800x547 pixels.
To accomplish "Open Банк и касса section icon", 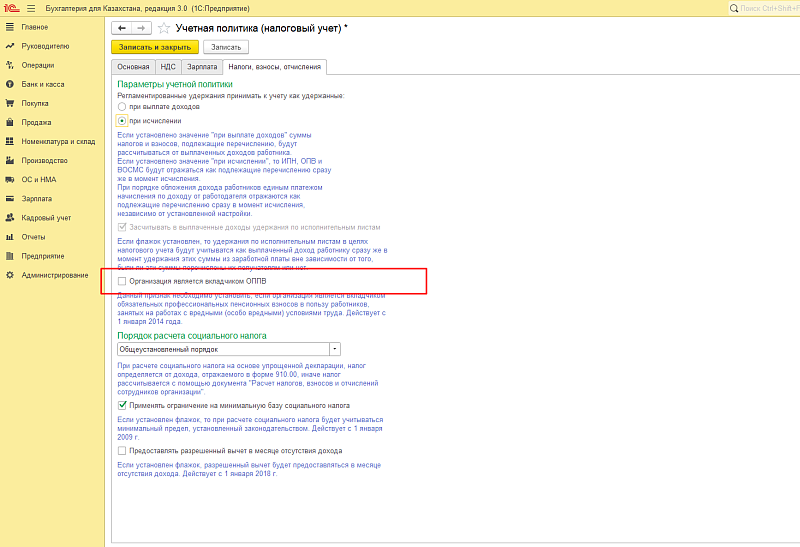I will (9, 84).
